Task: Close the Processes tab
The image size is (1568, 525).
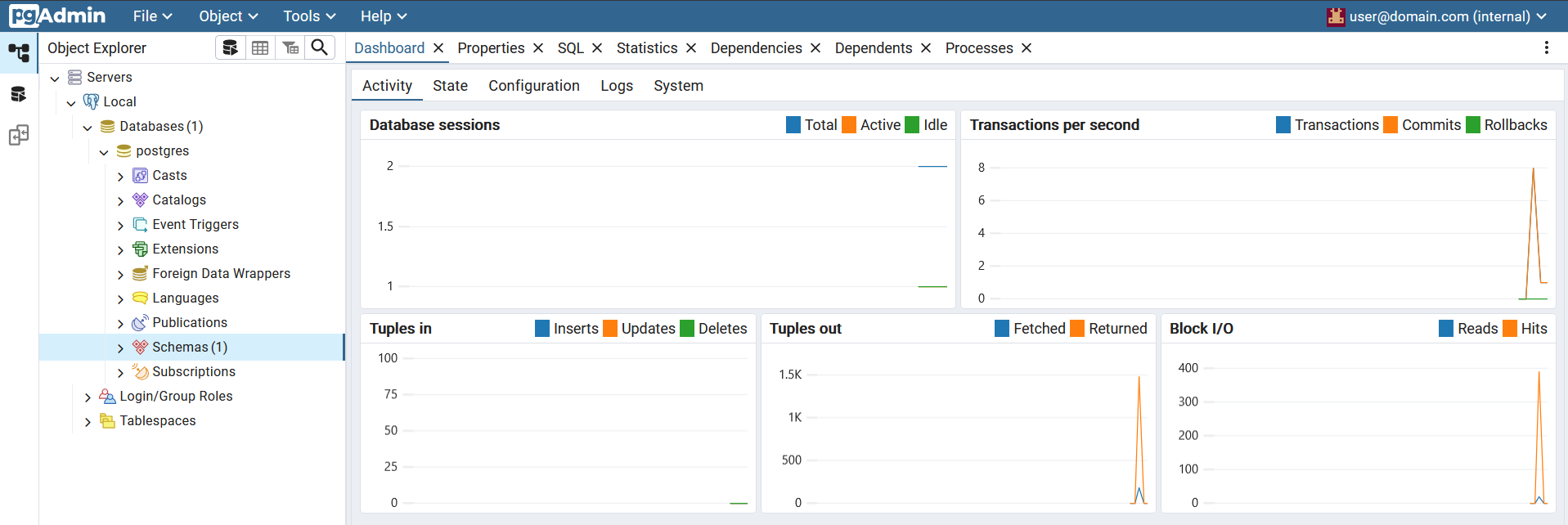Action: pyautogui.click(x=1027, y=48)
